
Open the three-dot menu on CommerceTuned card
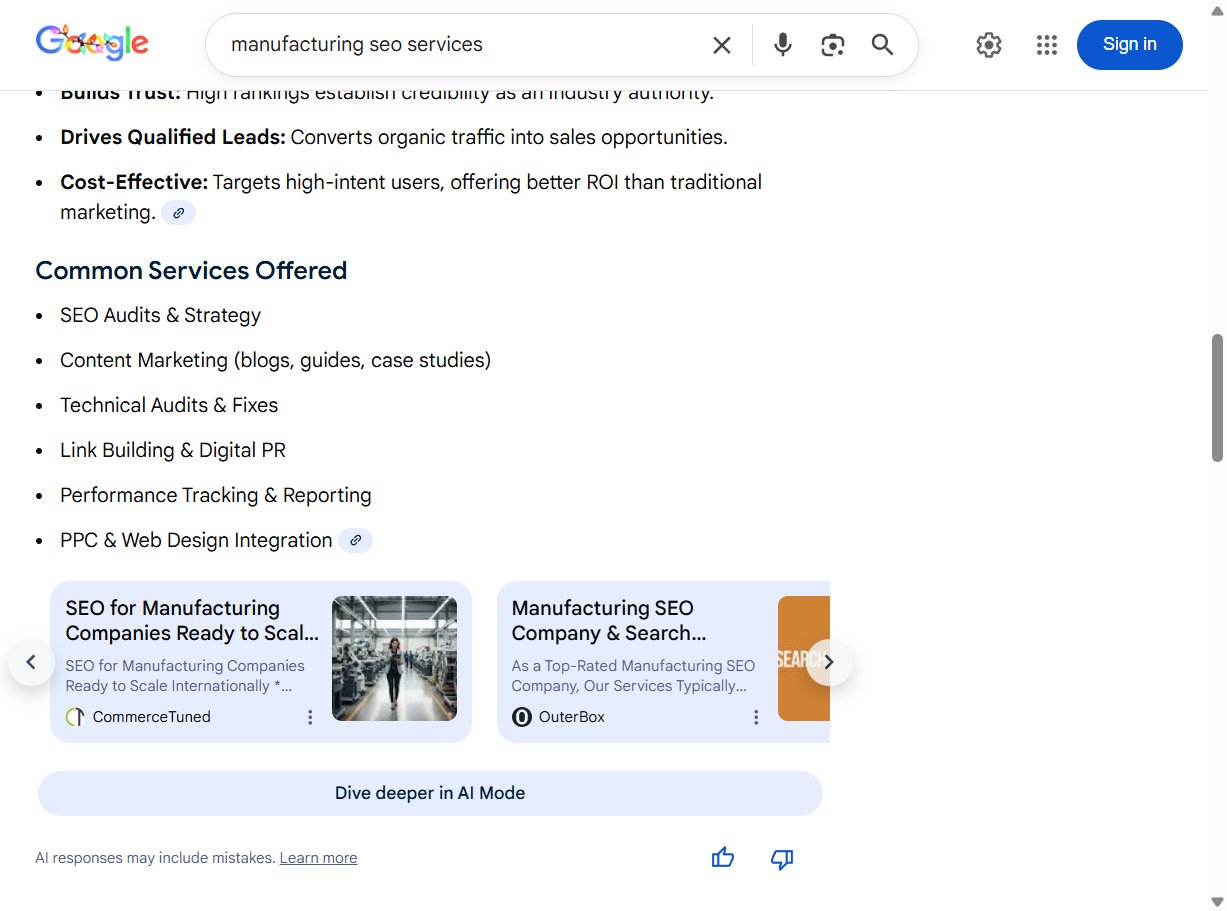point(309,716)
